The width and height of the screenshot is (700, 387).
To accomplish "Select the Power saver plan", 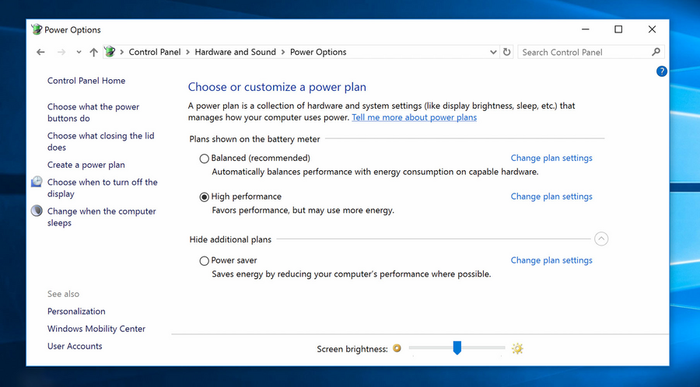I will [x=204, y=261].
